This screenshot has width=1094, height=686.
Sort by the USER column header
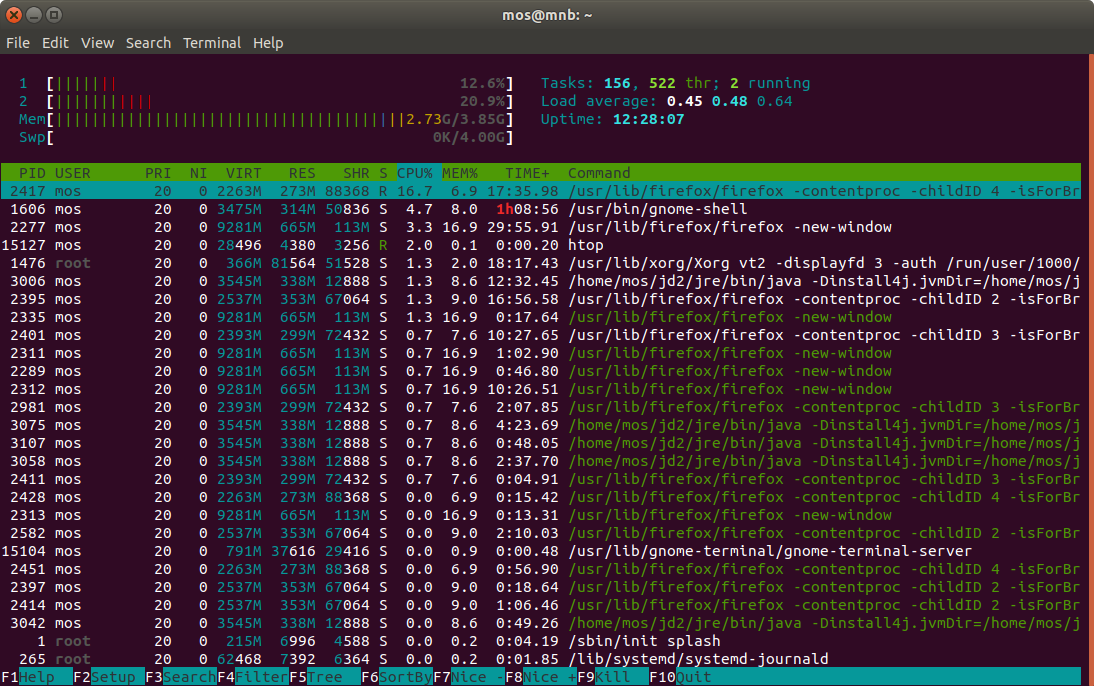[x=73, y=173]
